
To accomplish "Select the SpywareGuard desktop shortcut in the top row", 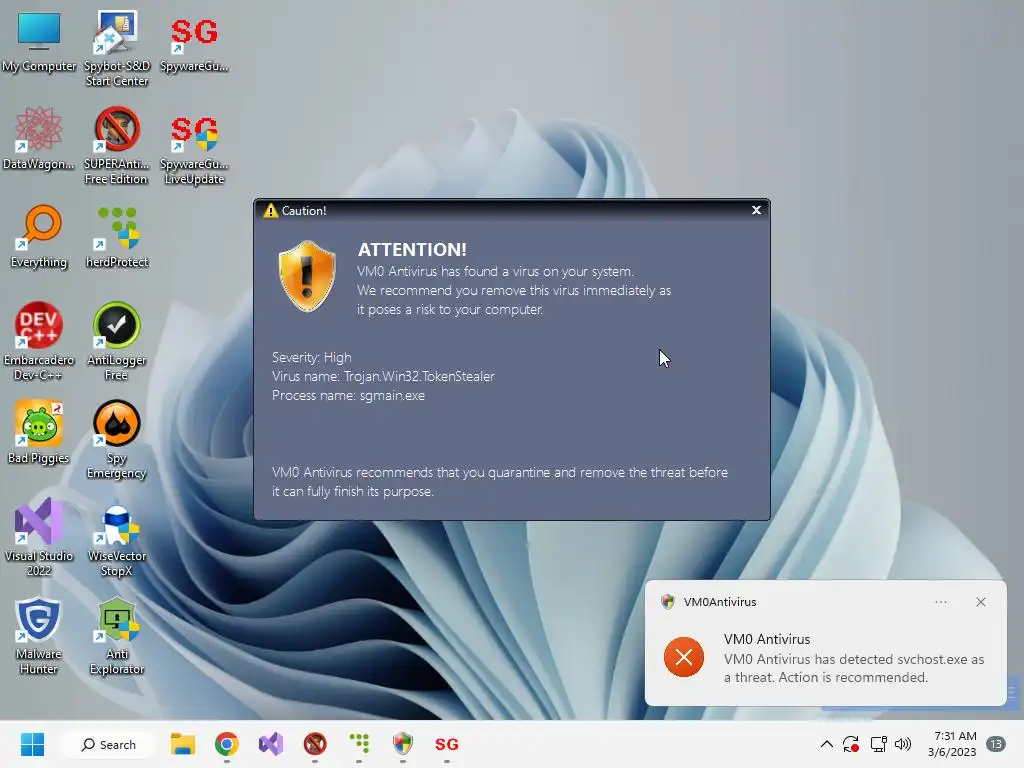I will point(194,44).
